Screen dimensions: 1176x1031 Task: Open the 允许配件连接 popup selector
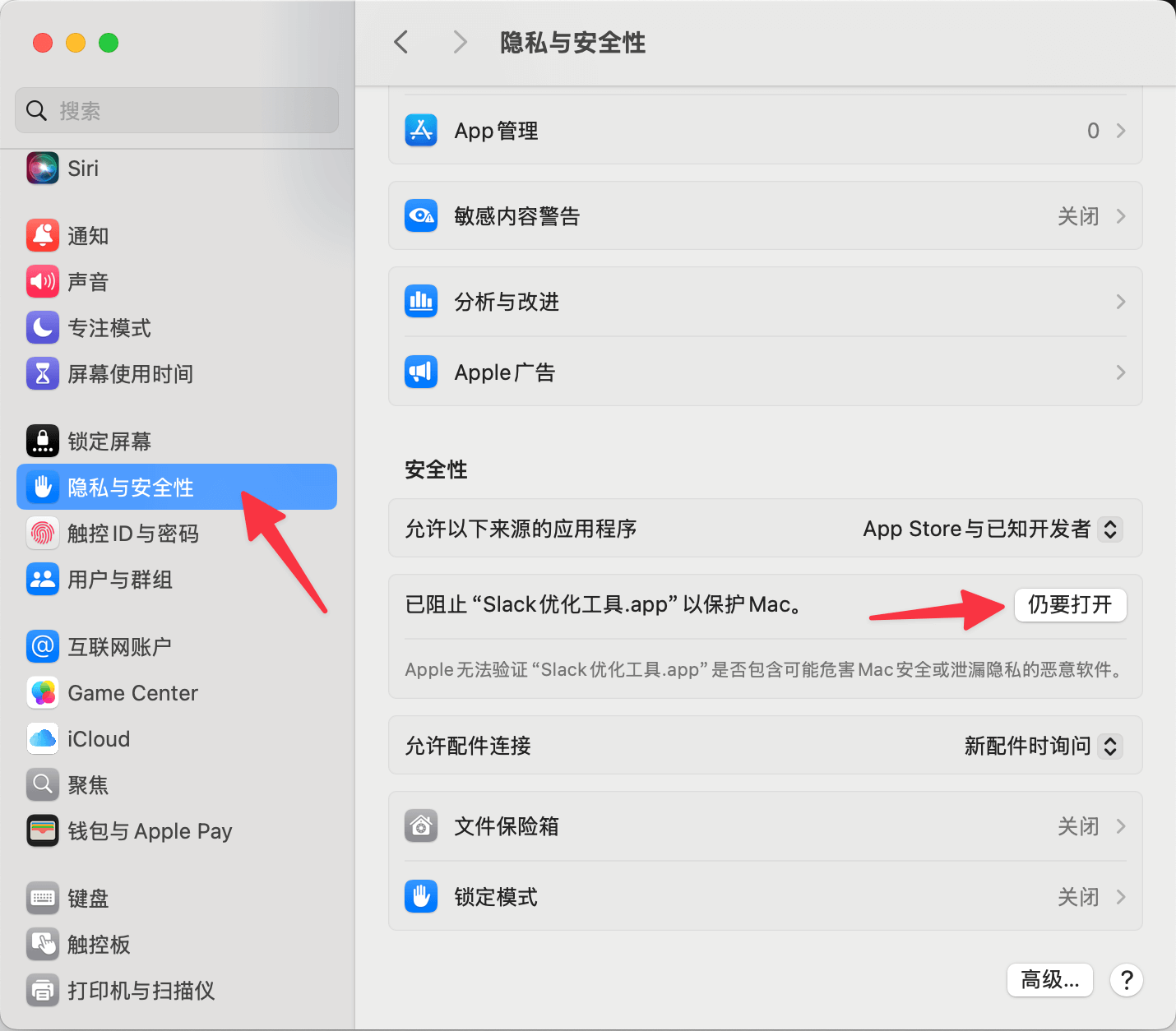1110,746
